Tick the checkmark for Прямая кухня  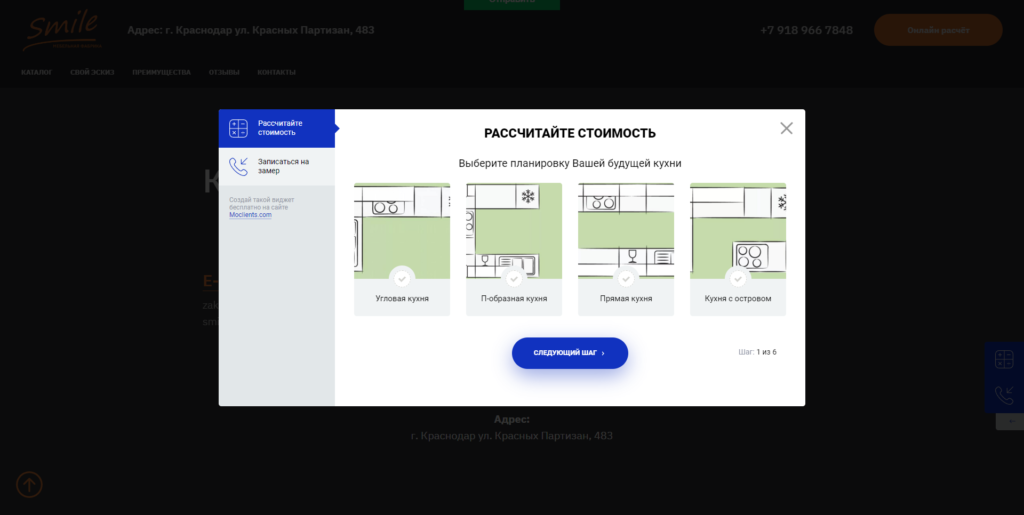[626, 279]
